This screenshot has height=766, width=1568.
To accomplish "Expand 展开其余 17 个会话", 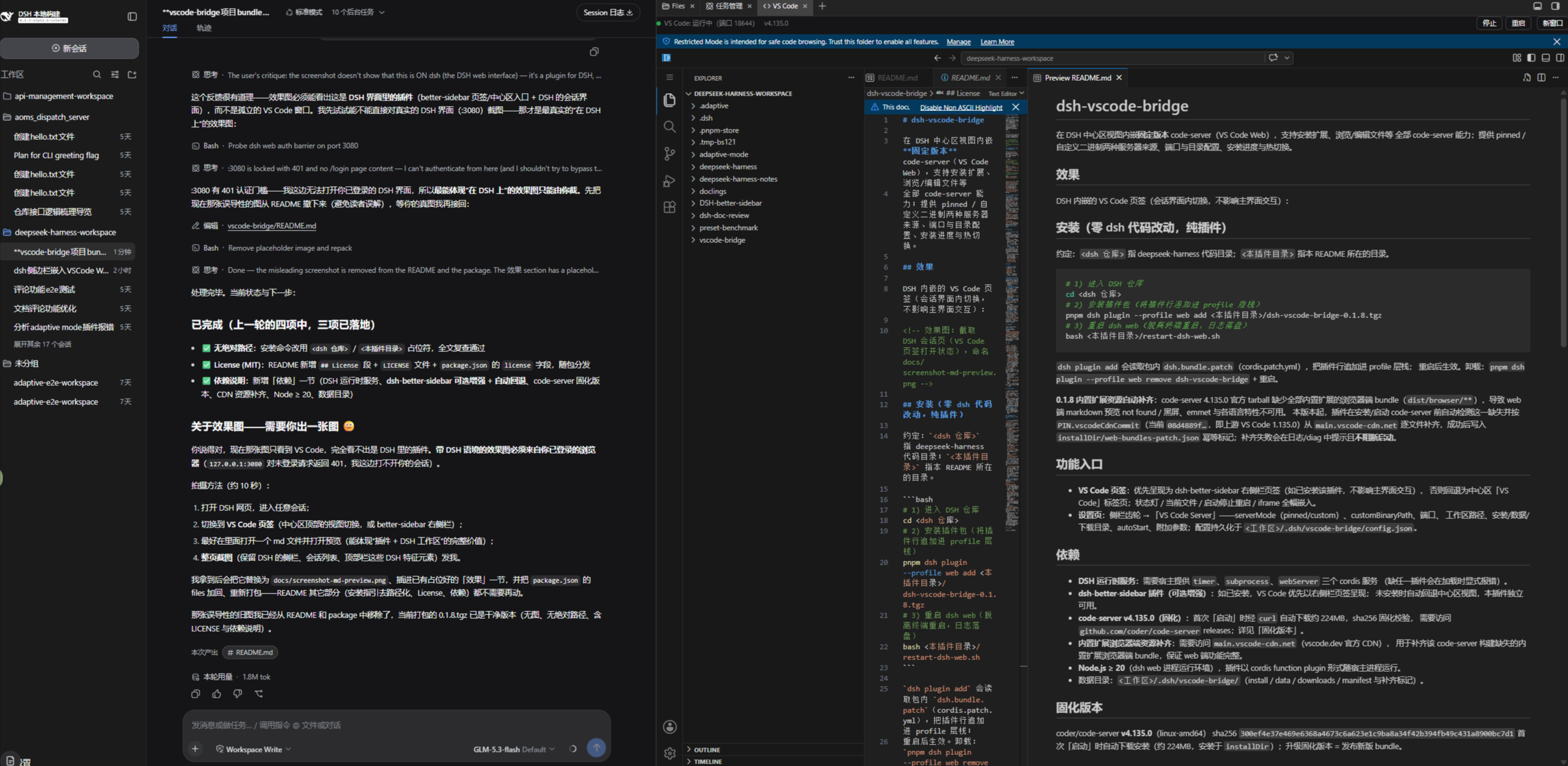I will coord(43,344).
